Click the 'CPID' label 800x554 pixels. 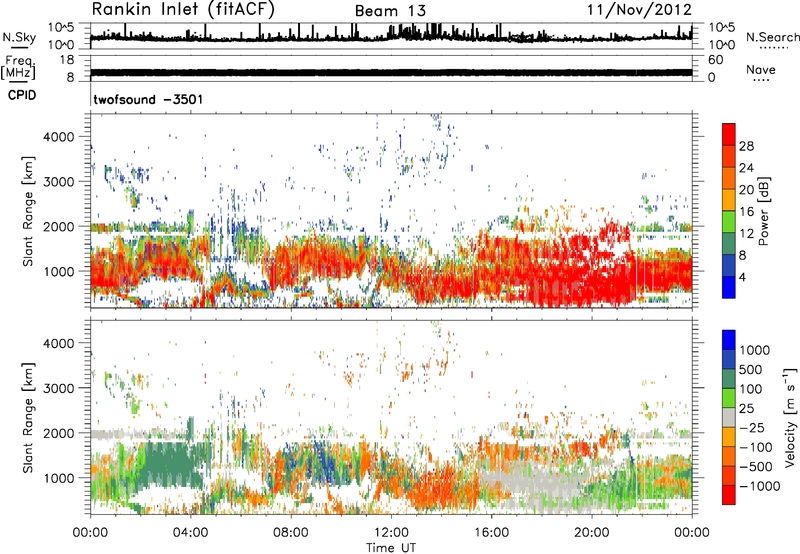tap(22, 95)
